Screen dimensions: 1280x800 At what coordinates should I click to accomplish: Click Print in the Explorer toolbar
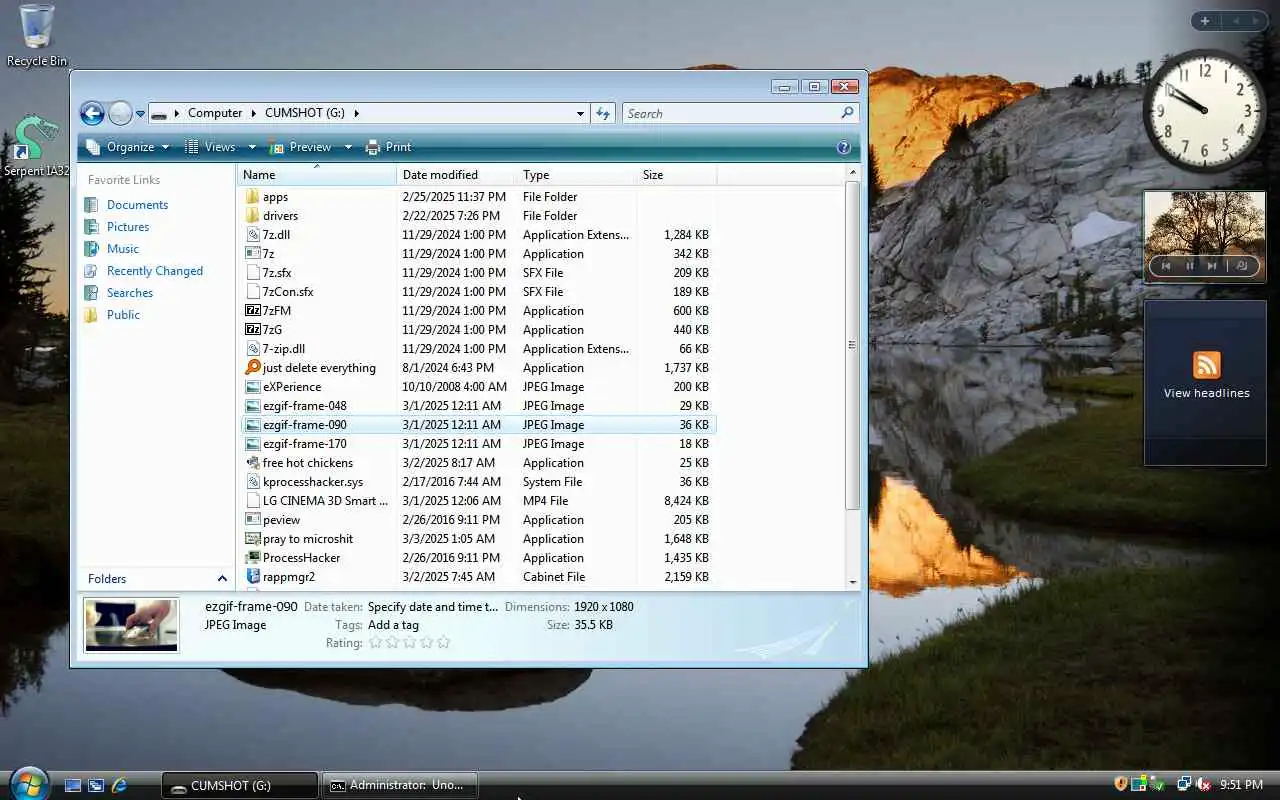(389, 147)
